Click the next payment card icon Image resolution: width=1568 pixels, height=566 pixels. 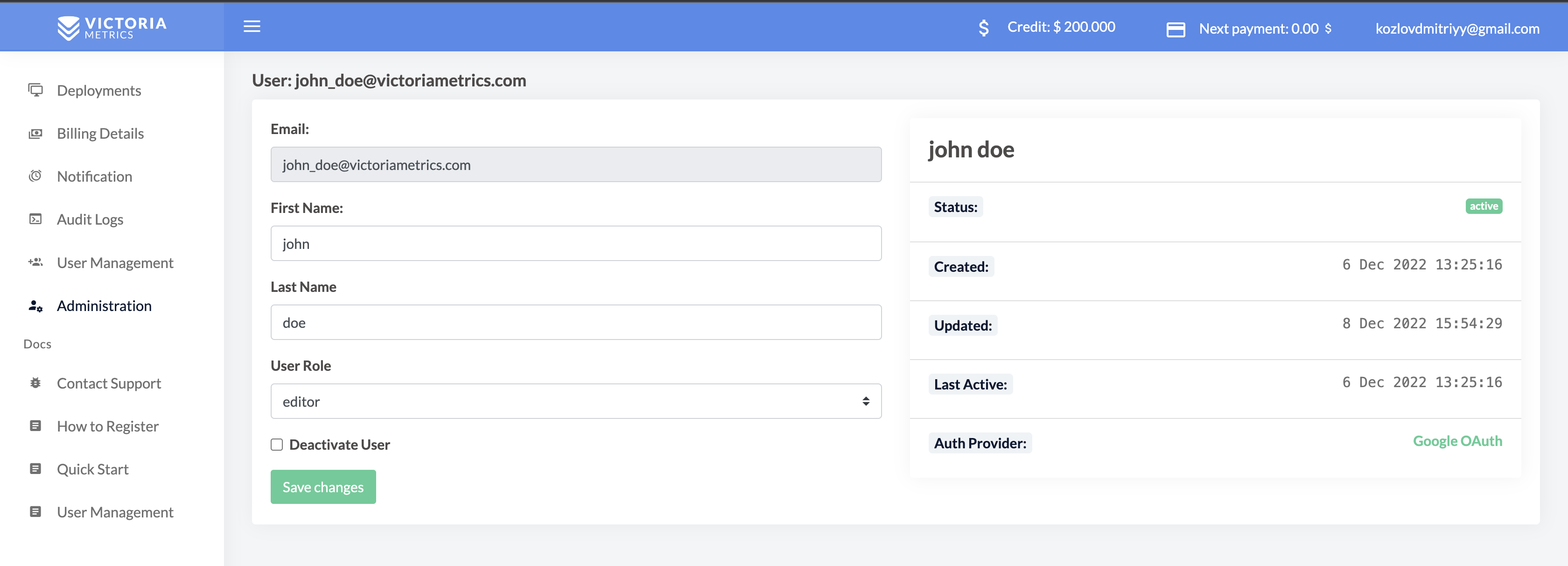[x=1176, y=29]
